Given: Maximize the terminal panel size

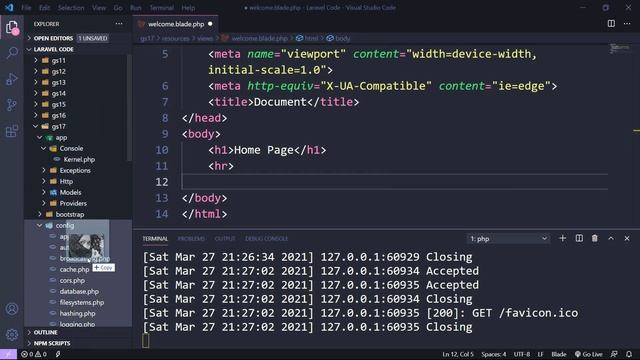Looking at the screenshot, I should click(x=611, y=238).
